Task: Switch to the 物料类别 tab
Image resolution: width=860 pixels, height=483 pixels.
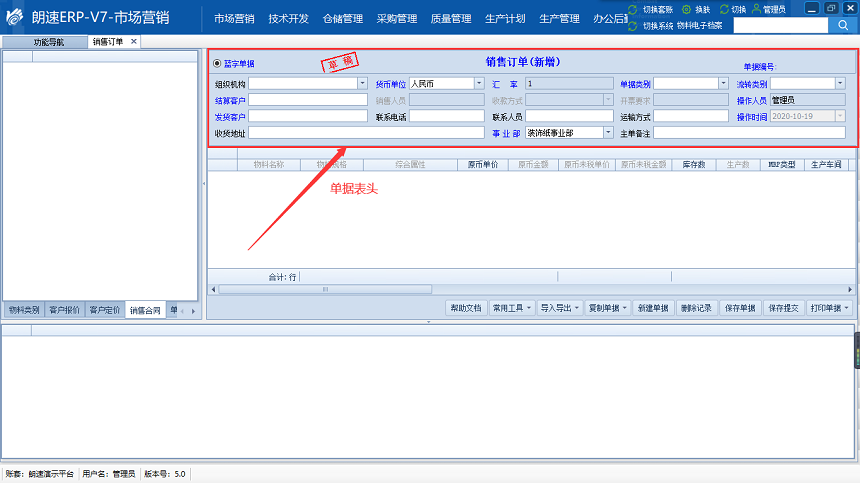Action: tap(24, 310)
